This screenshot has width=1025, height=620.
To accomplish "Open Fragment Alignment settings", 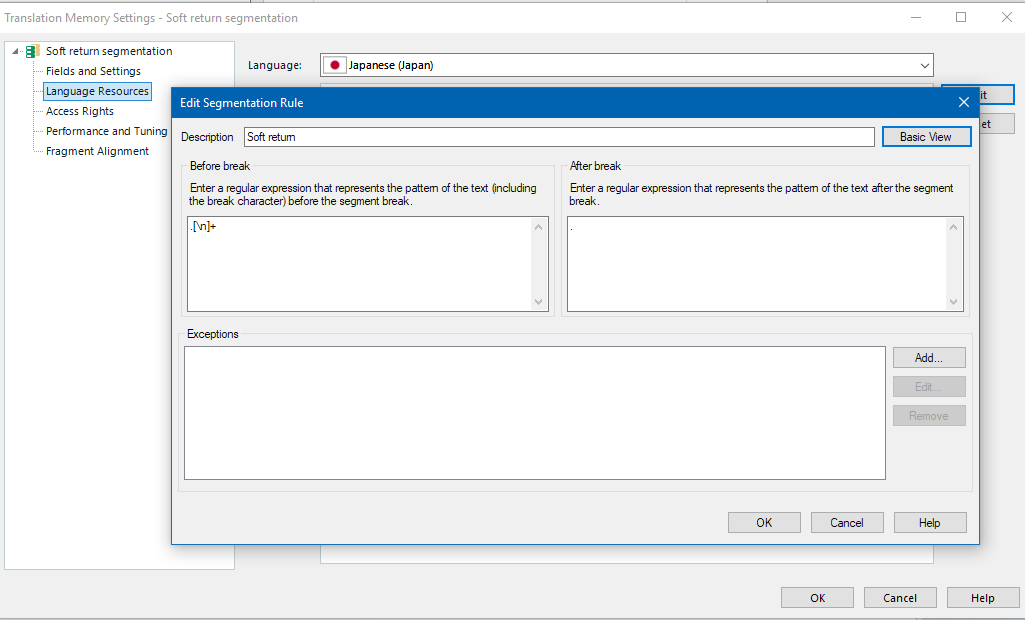I will 97,151.
